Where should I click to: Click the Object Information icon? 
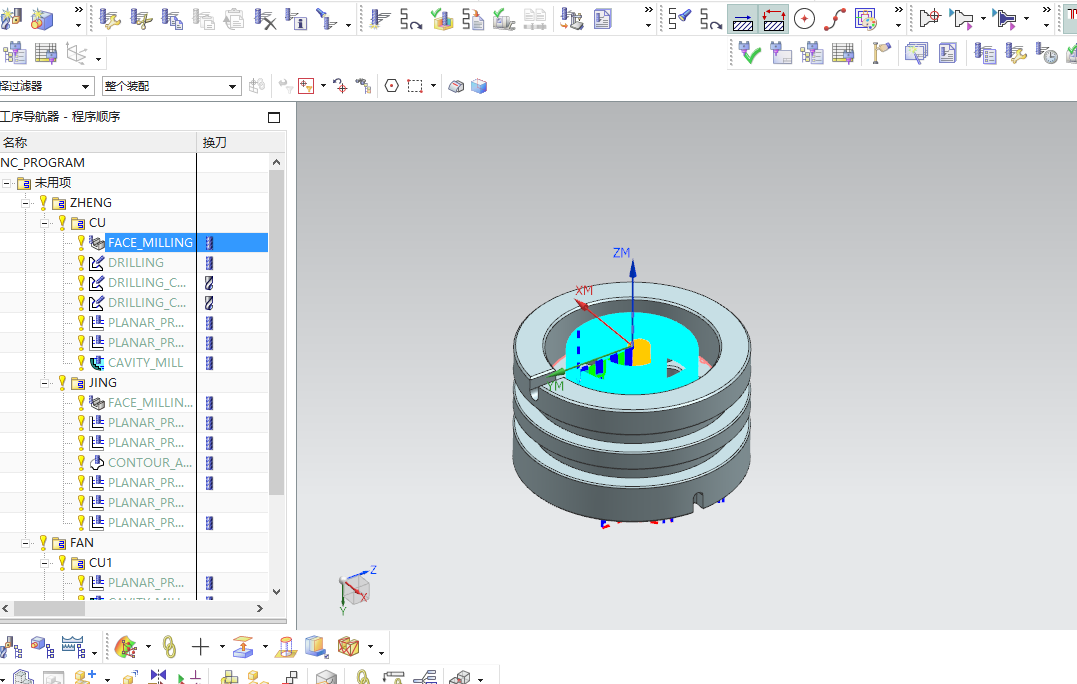(296, 19)
